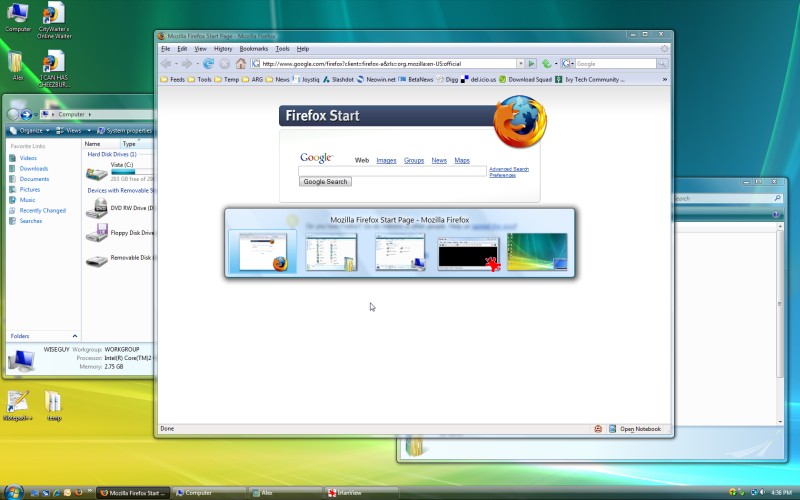Select the Firefox thumbnail in task switcher
800x500 pixels.
(x=262, y=252)
